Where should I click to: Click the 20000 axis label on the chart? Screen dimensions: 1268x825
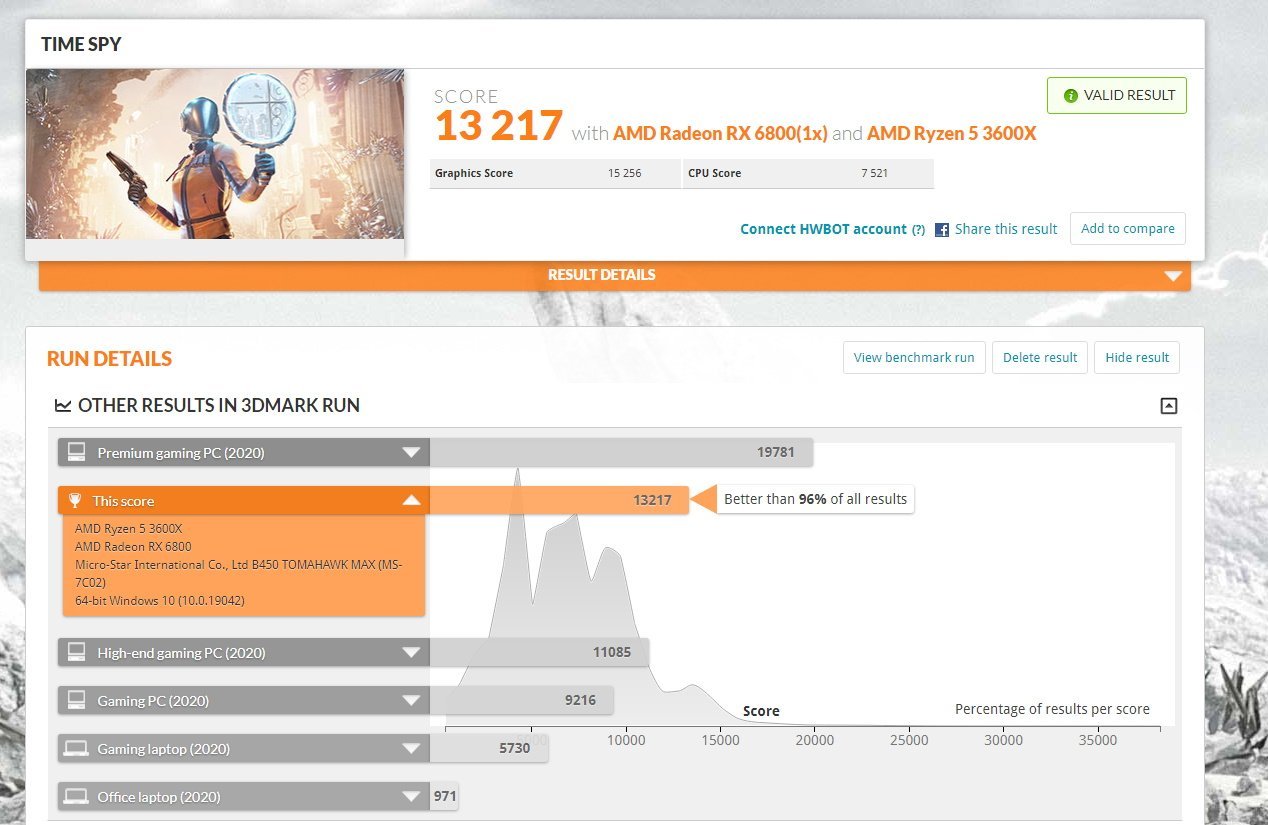tap(814, 740)
